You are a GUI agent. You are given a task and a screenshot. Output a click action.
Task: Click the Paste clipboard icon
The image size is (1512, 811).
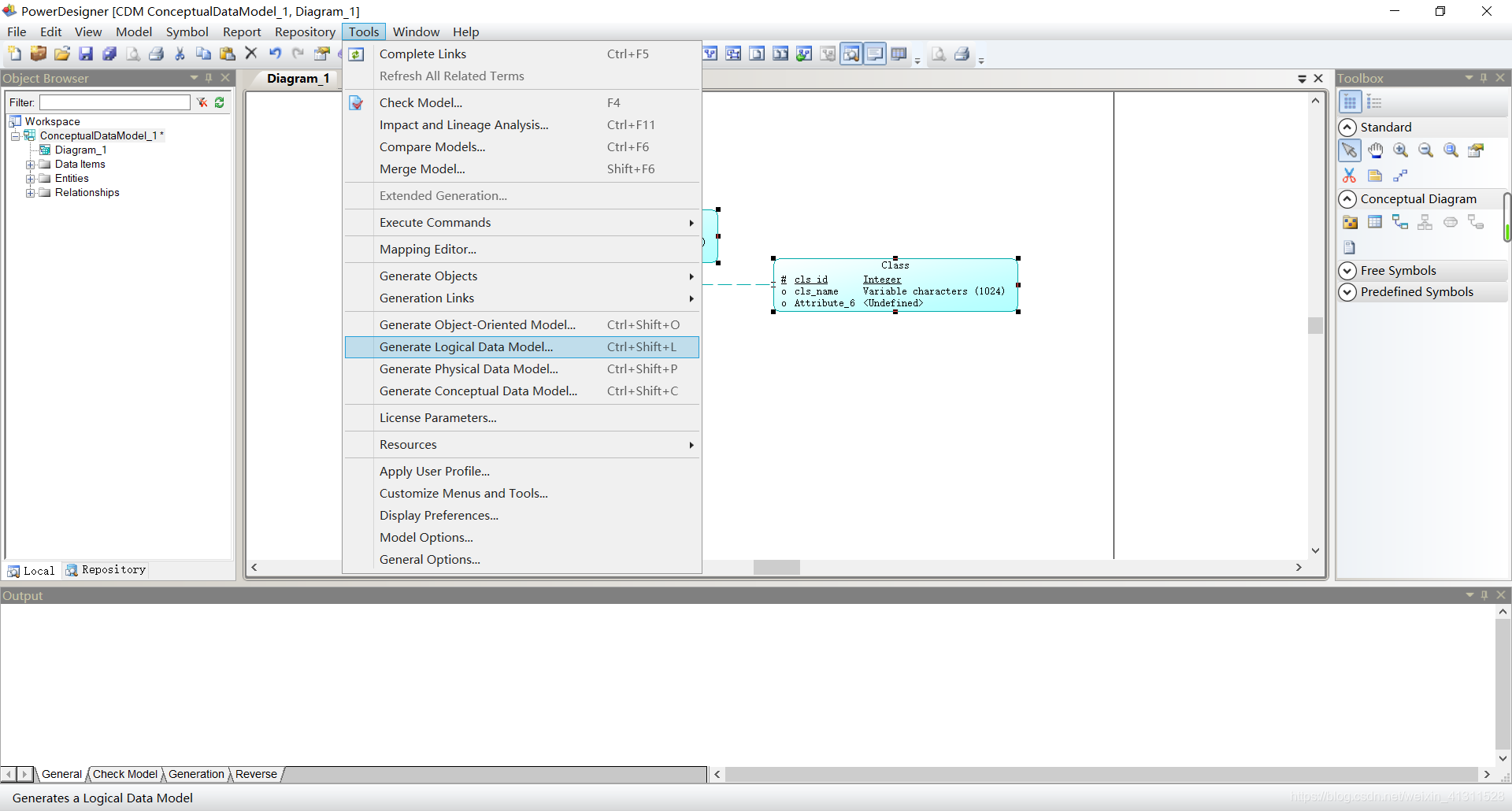click(x=227, y=54)
